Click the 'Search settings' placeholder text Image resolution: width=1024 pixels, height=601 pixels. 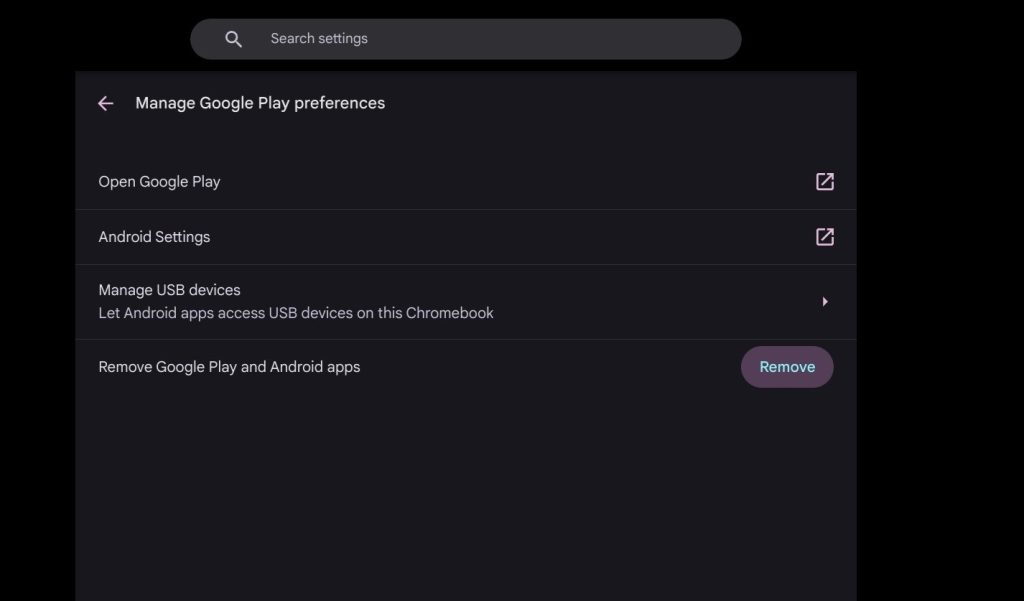[x=319, y=39]
